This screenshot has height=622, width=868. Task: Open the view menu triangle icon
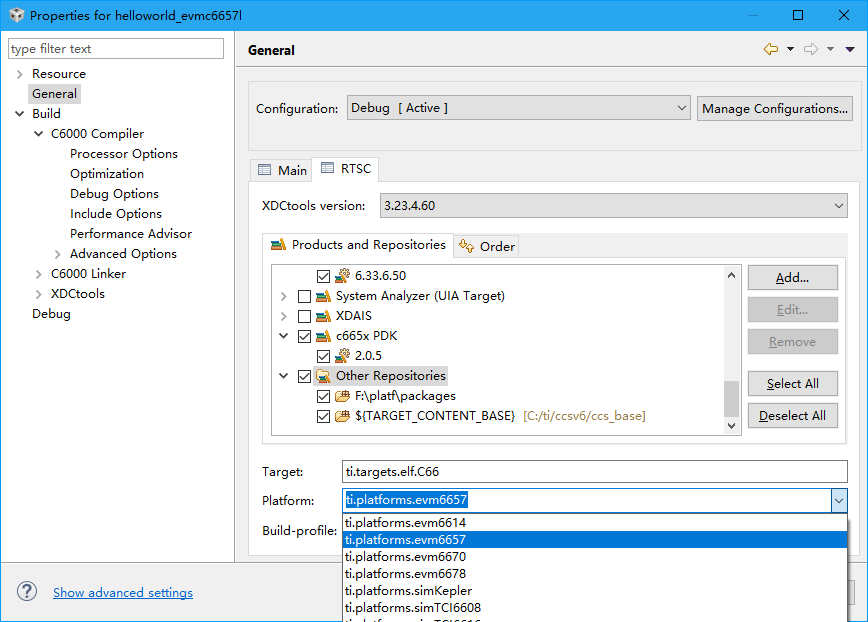click(850, 49)
